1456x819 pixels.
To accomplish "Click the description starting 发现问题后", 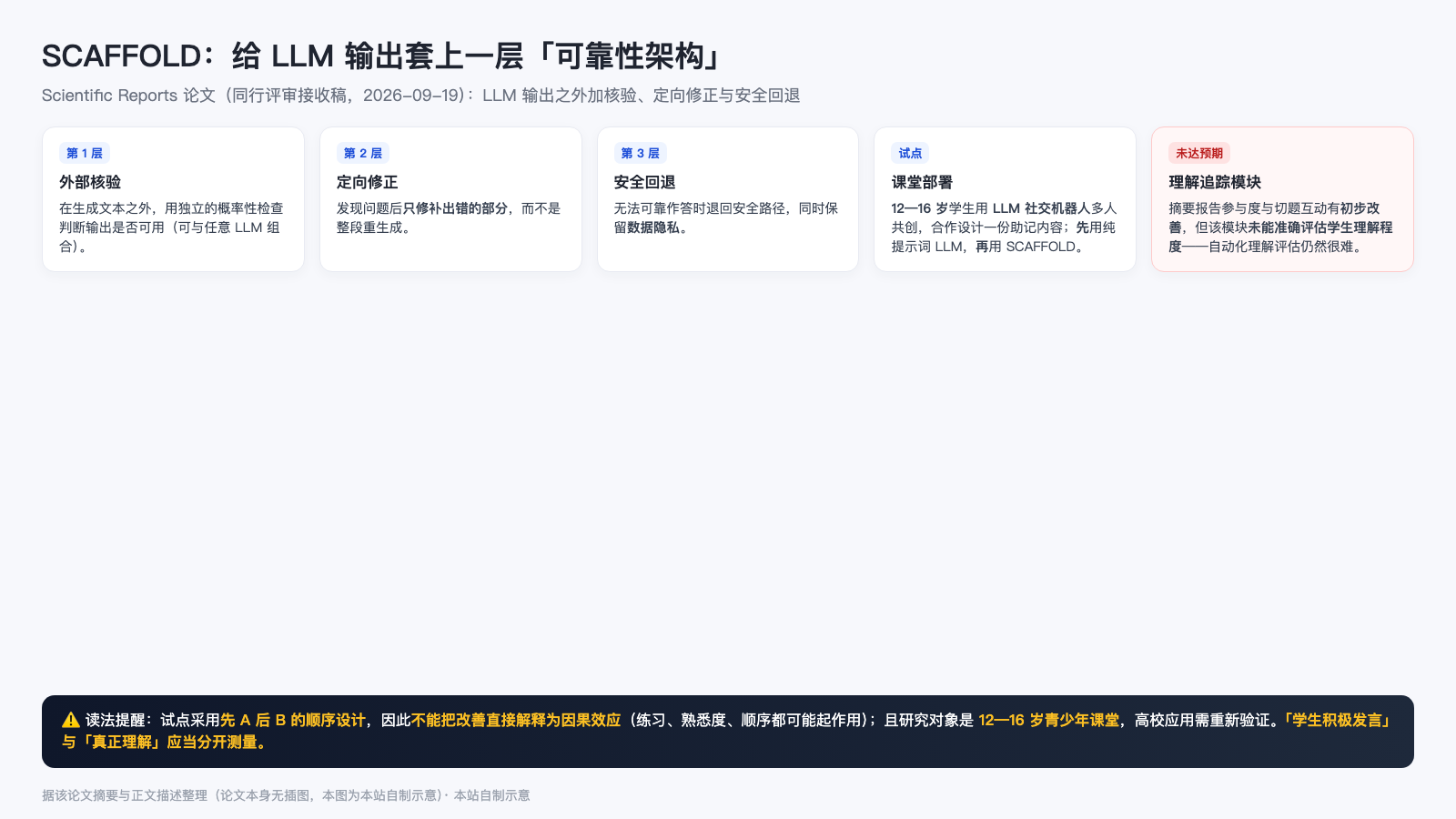I will (449, 218).
